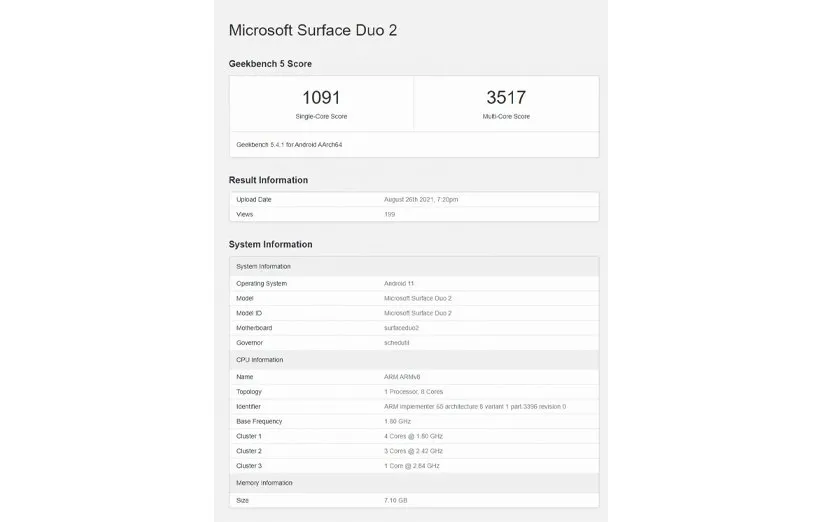The width and height of the screenshot is (822, 522).
Task: Click the 'Base Frequency' row label
Action: pyautogui.click(x=259, y=421)
